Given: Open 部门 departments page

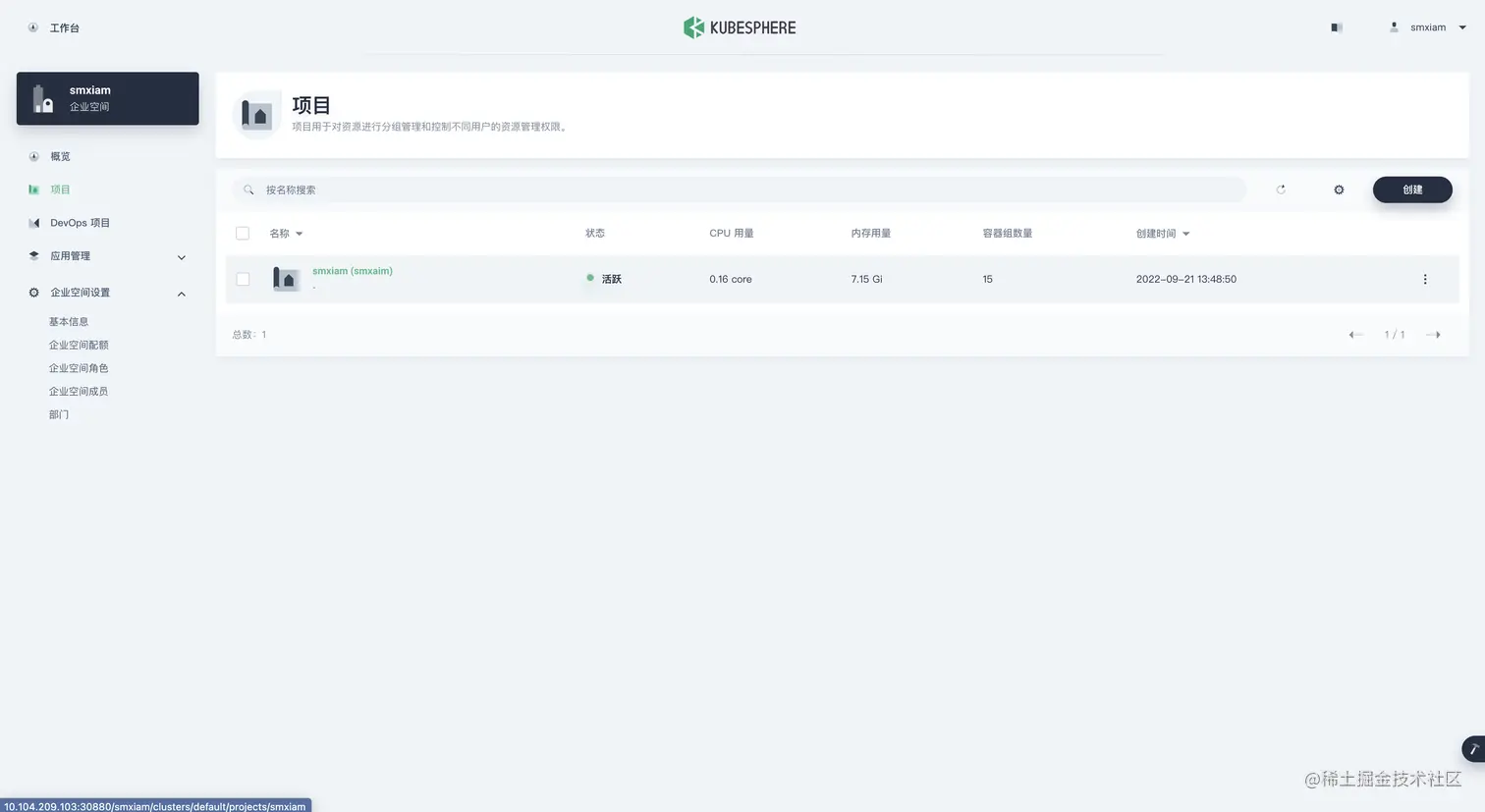Looking at the screenshot, I should (59, 414).
